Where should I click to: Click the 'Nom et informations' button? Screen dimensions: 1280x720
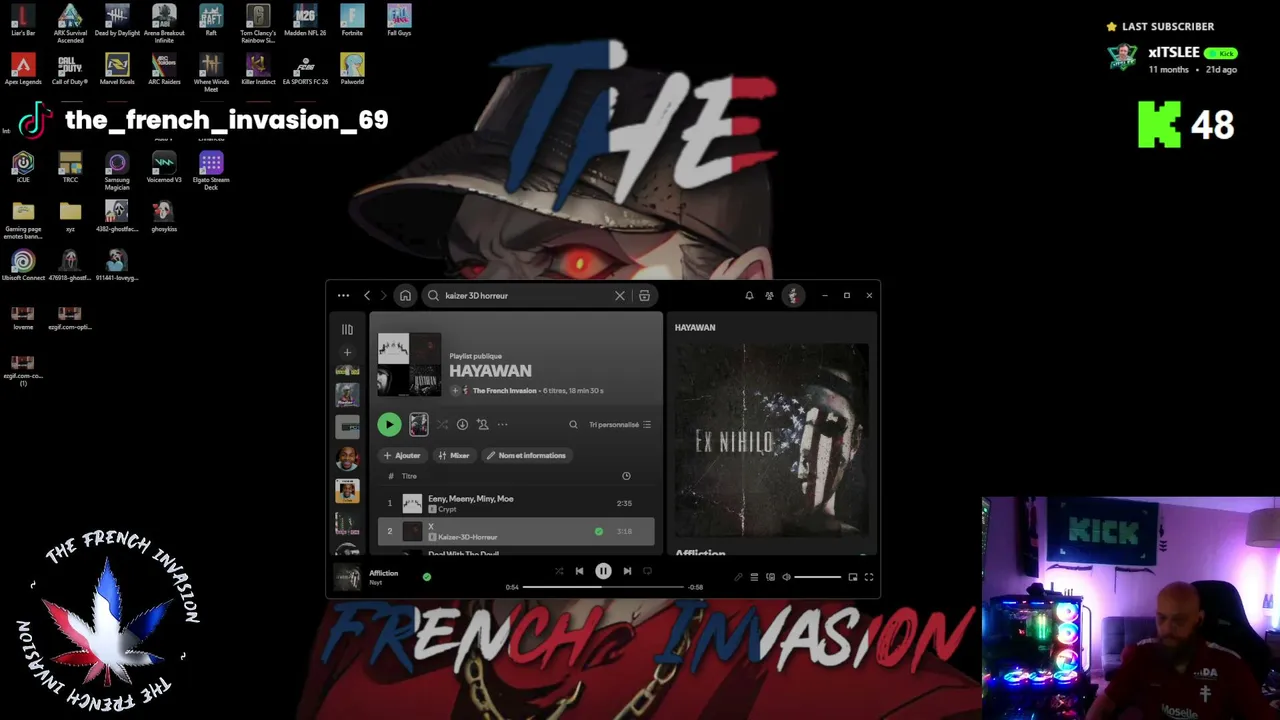click(x=526, y=456)
